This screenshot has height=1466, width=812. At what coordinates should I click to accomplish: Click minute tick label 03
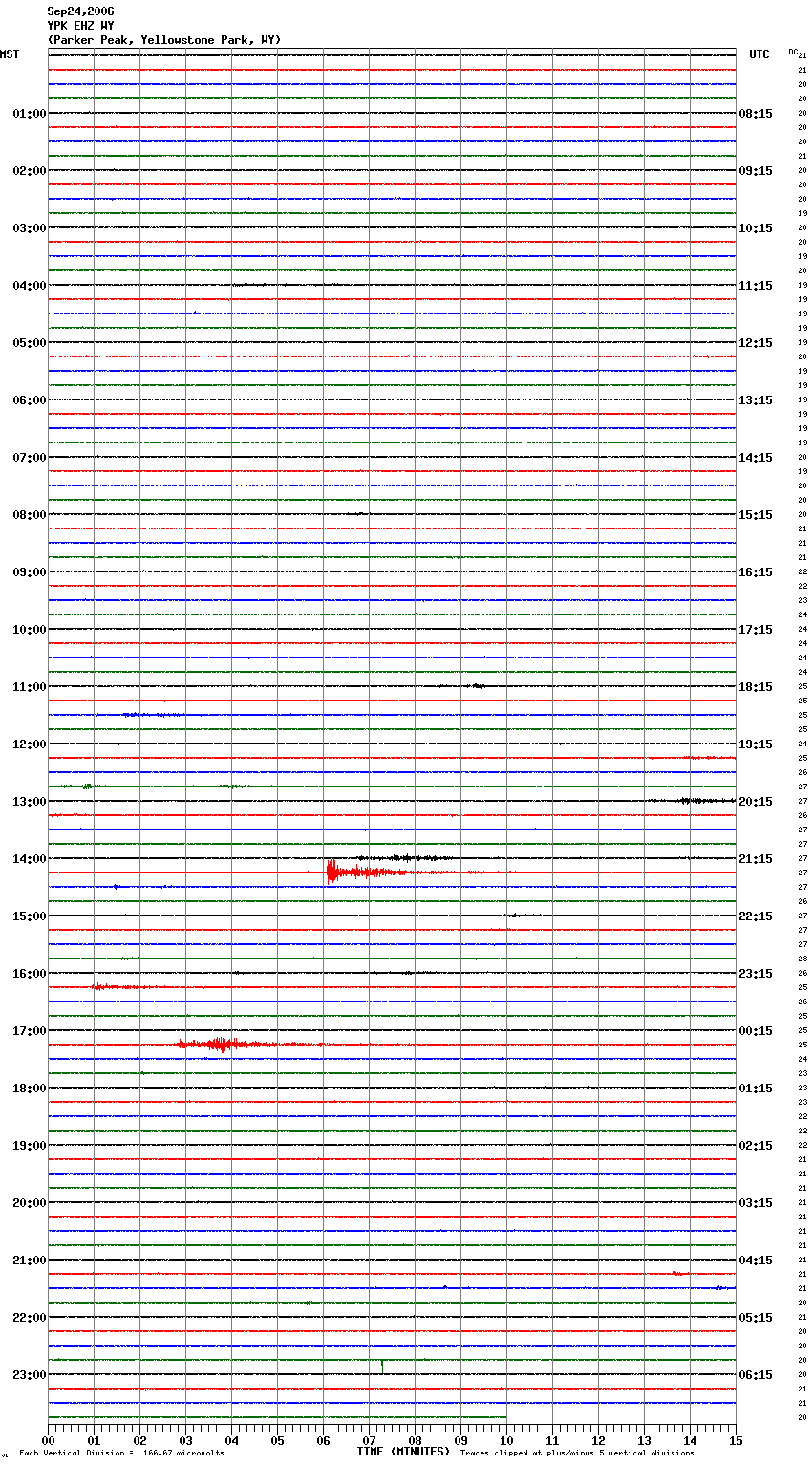point(185,1440)
